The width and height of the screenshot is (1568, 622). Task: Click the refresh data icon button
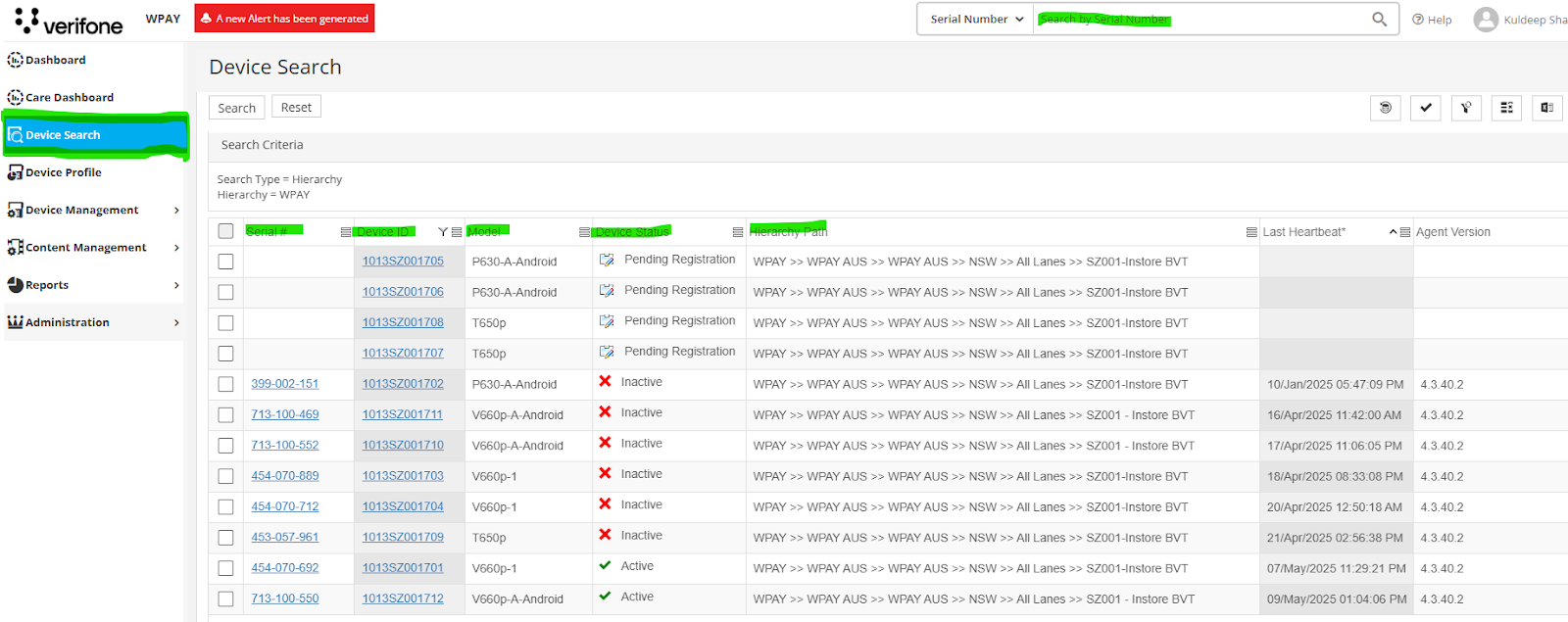pyautogui.click(x=1385, y=108)
